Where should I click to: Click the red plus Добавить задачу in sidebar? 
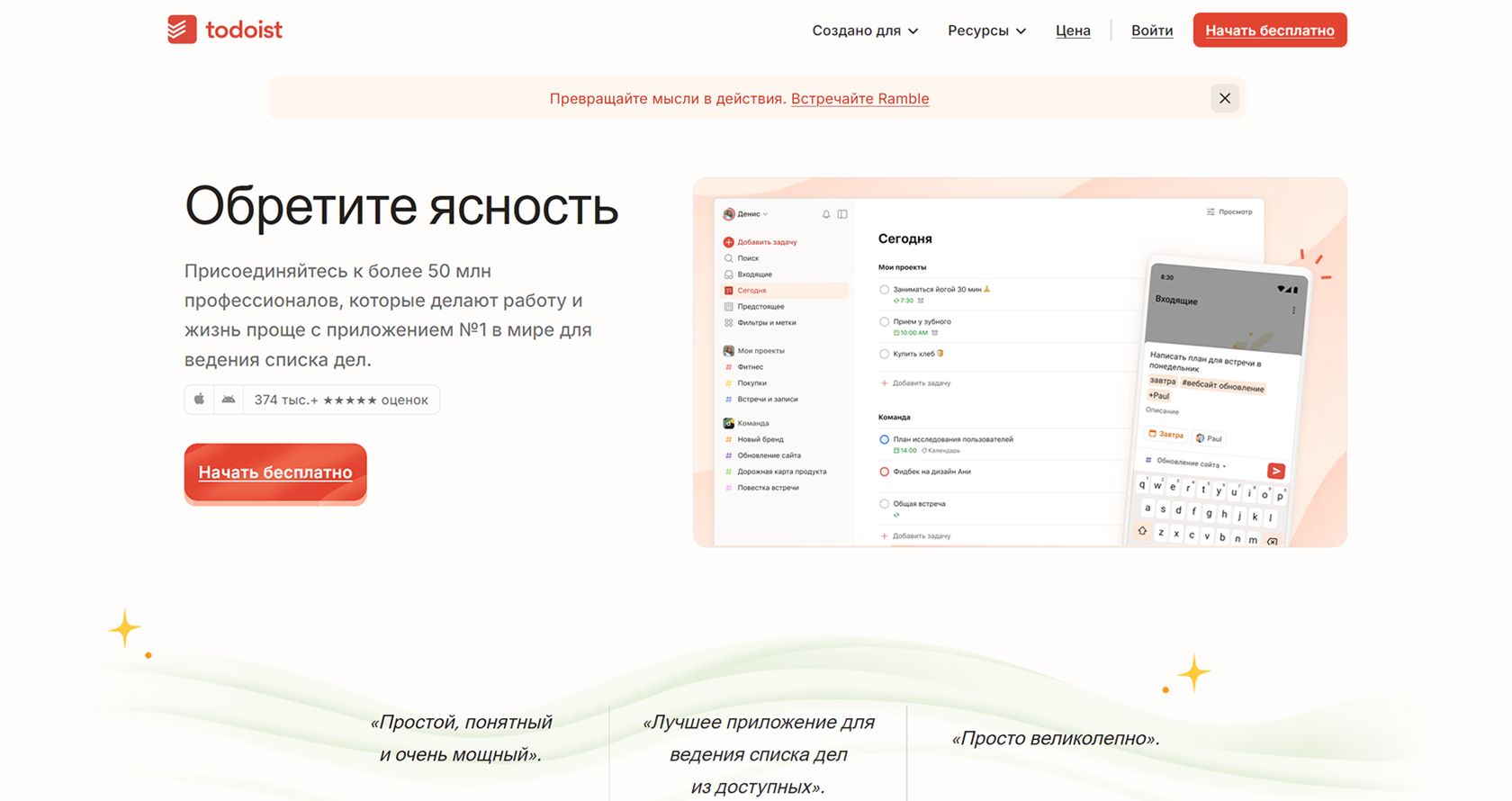point(760,242)
